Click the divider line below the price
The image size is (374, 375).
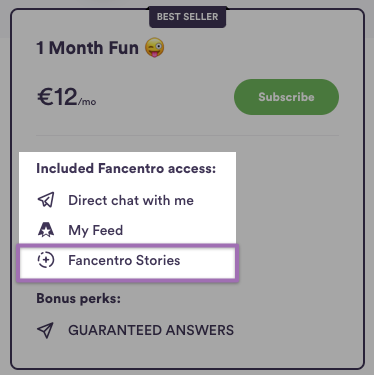187,135
